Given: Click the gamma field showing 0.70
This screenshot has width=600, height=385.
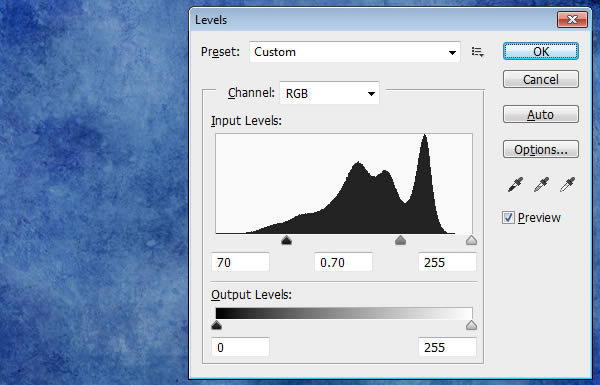Looking at the screenshot, I should pyautogui.click(x=343, y=263).
